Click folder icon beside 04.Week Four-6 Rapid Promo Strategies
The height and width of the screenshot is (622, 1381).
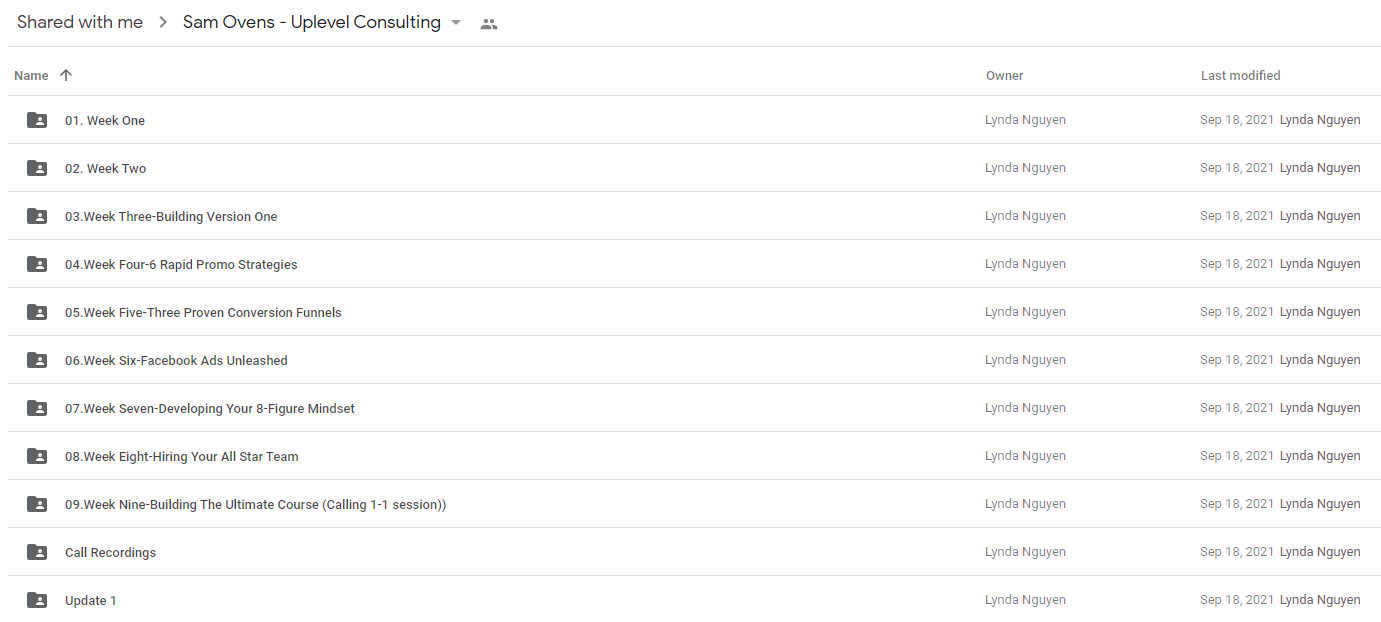coord(37,264)
